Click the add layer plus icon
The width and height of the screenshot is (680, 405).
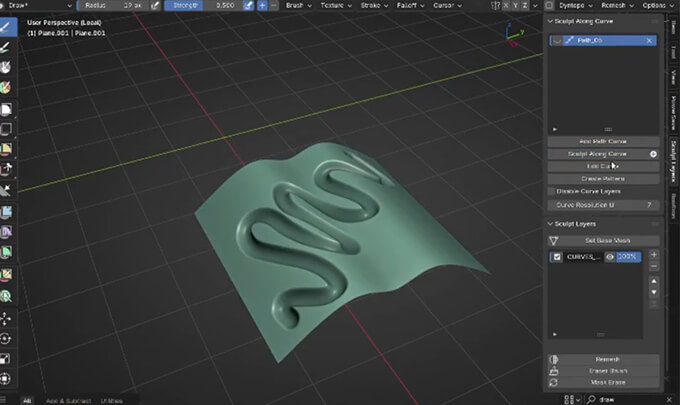tap(654, 255)
